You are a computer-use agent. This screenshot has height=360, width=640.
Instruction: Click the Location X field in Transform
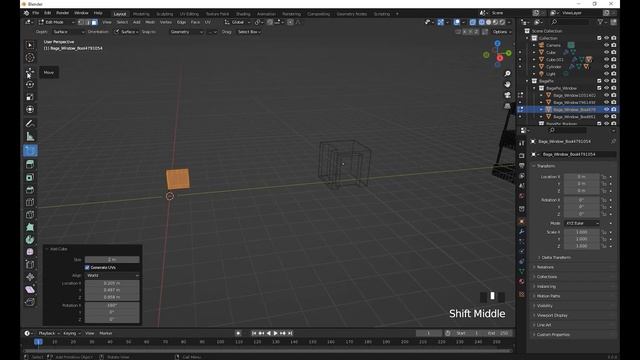582,177
